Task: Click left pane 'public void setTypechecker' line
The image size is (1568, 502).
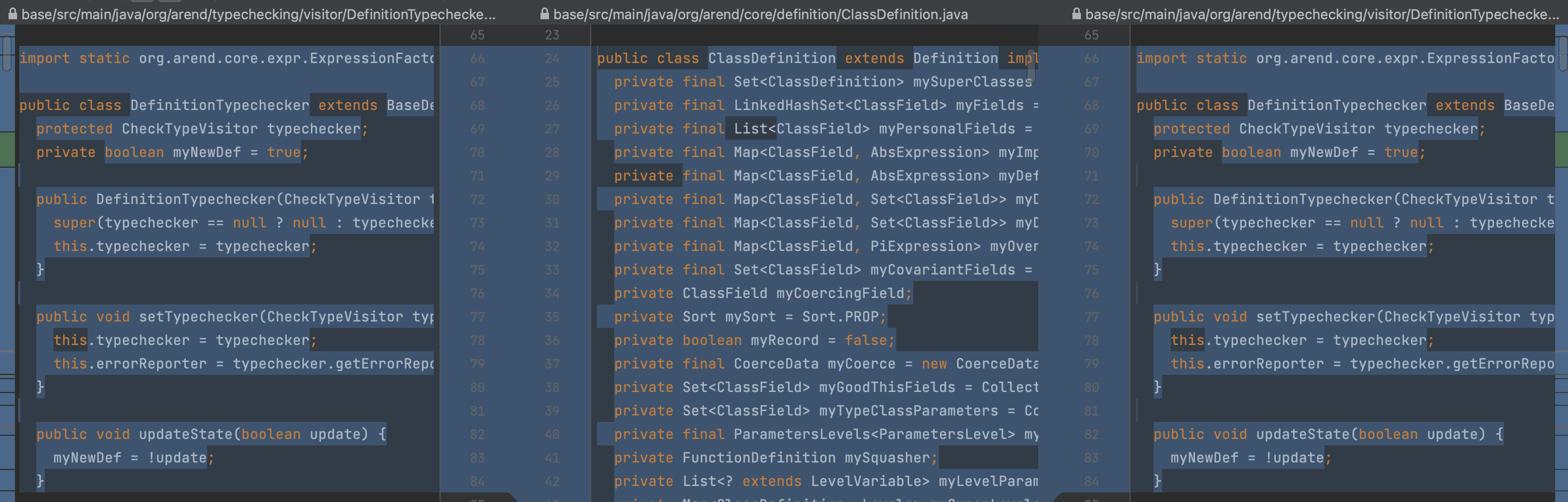Action: pyautogui.click(x=235, y=317)
